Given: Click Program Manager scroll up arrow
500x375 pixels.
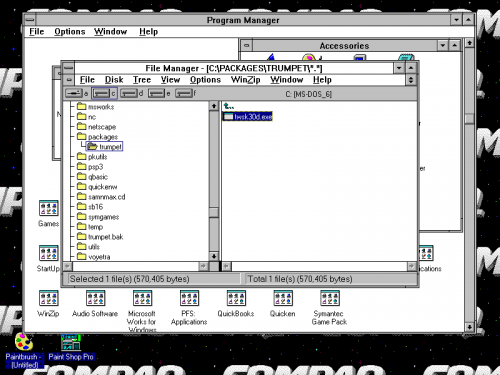Looking at the screenshot, I should (x=469, y=43).
